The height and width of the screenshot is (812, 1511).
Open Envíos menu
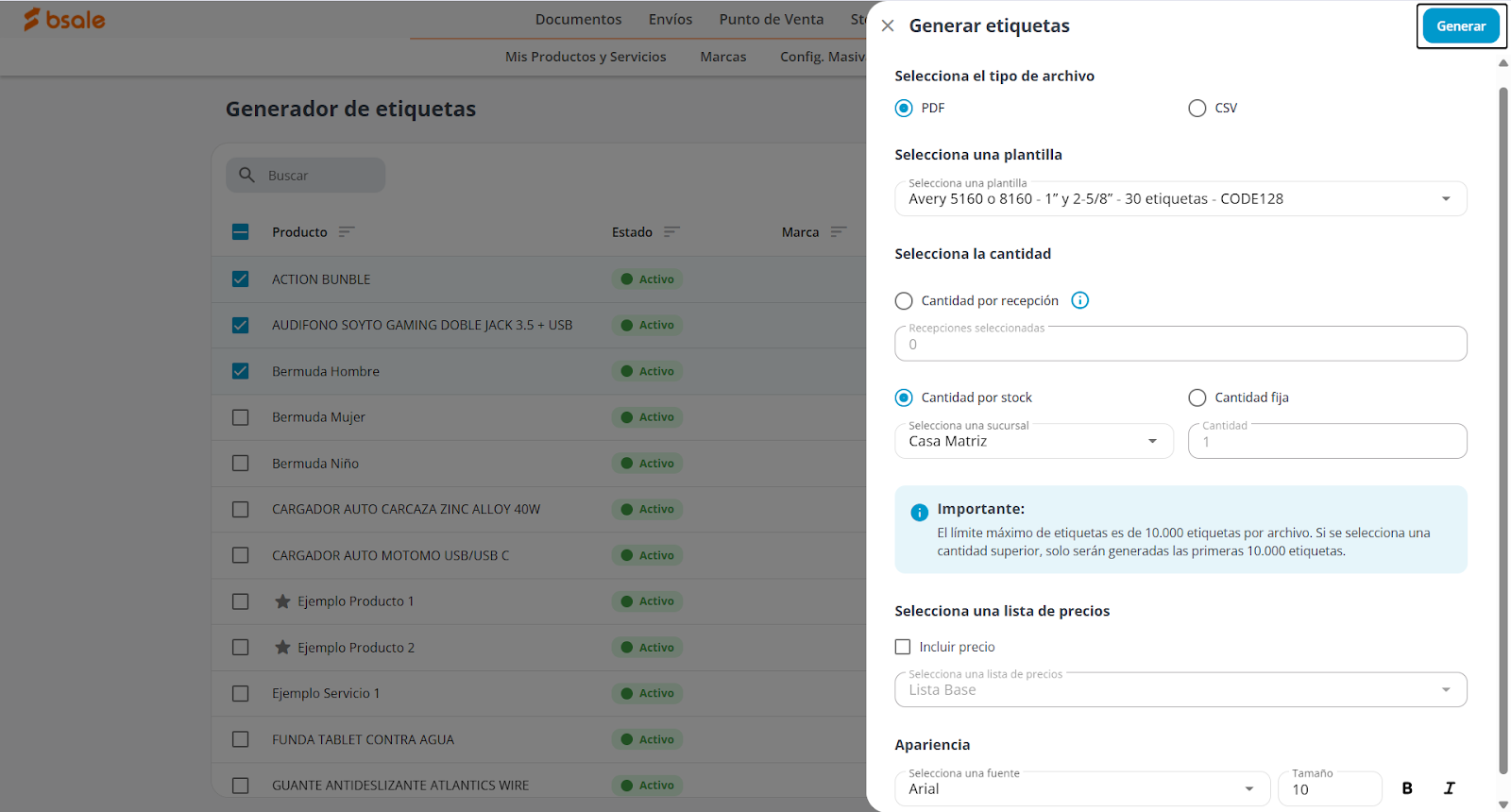pyautogui.click(x=671, y=19)
